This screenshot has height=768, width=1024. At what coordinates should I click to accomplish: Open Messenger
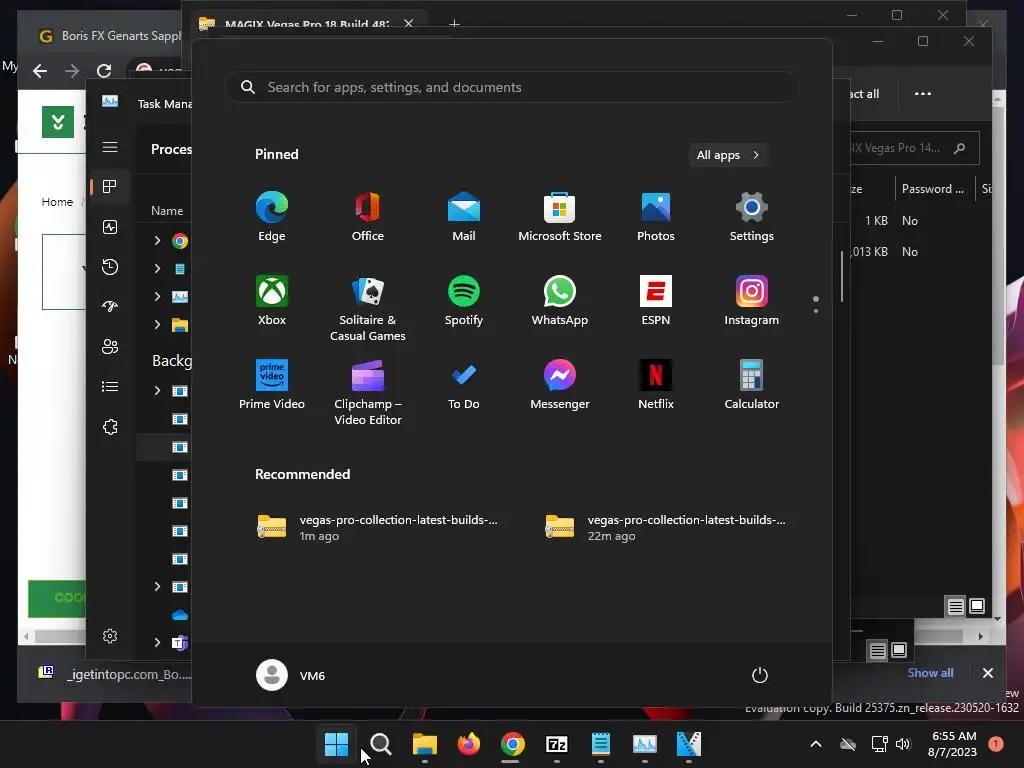(560, 385)
